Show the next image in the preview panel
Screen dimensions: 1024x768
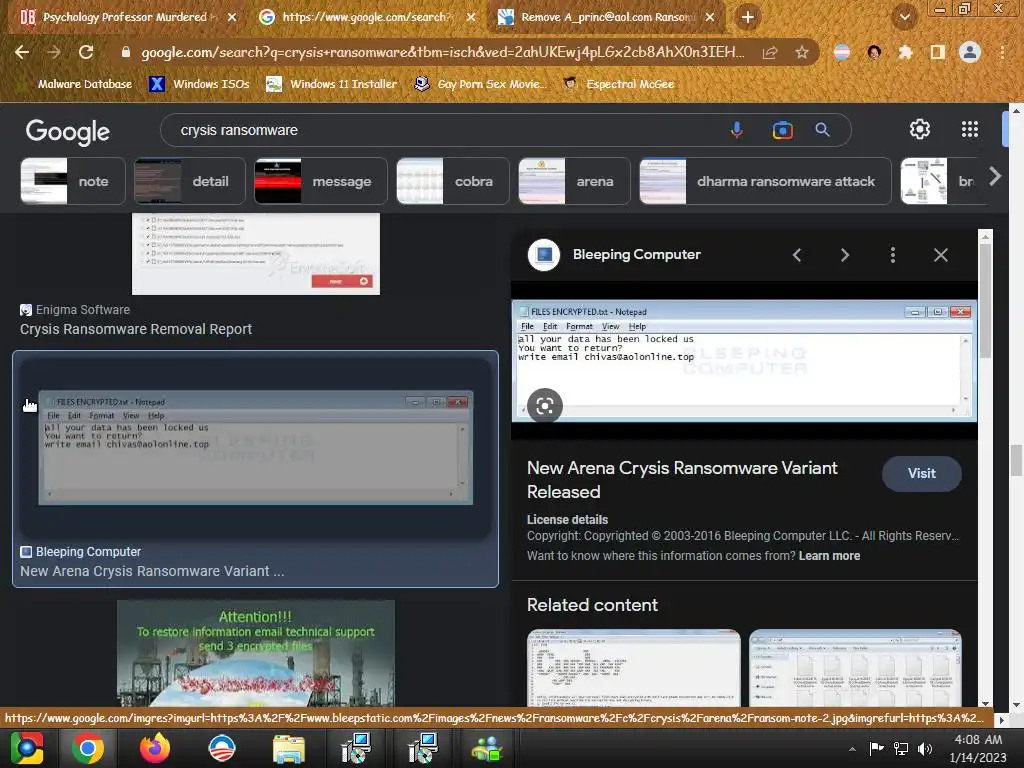click(844, 255)
